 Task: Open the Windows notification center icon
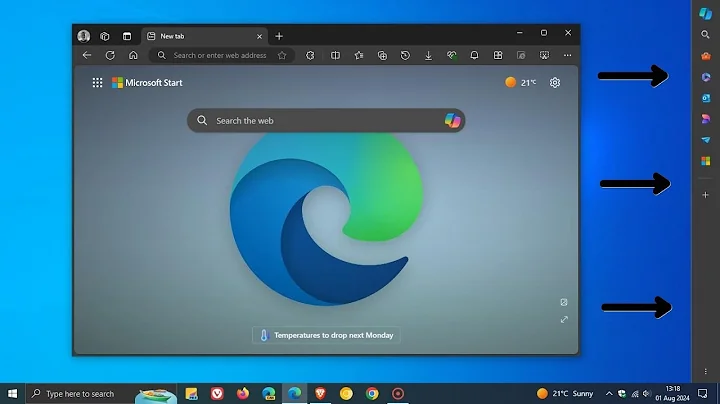coord(703,393)
